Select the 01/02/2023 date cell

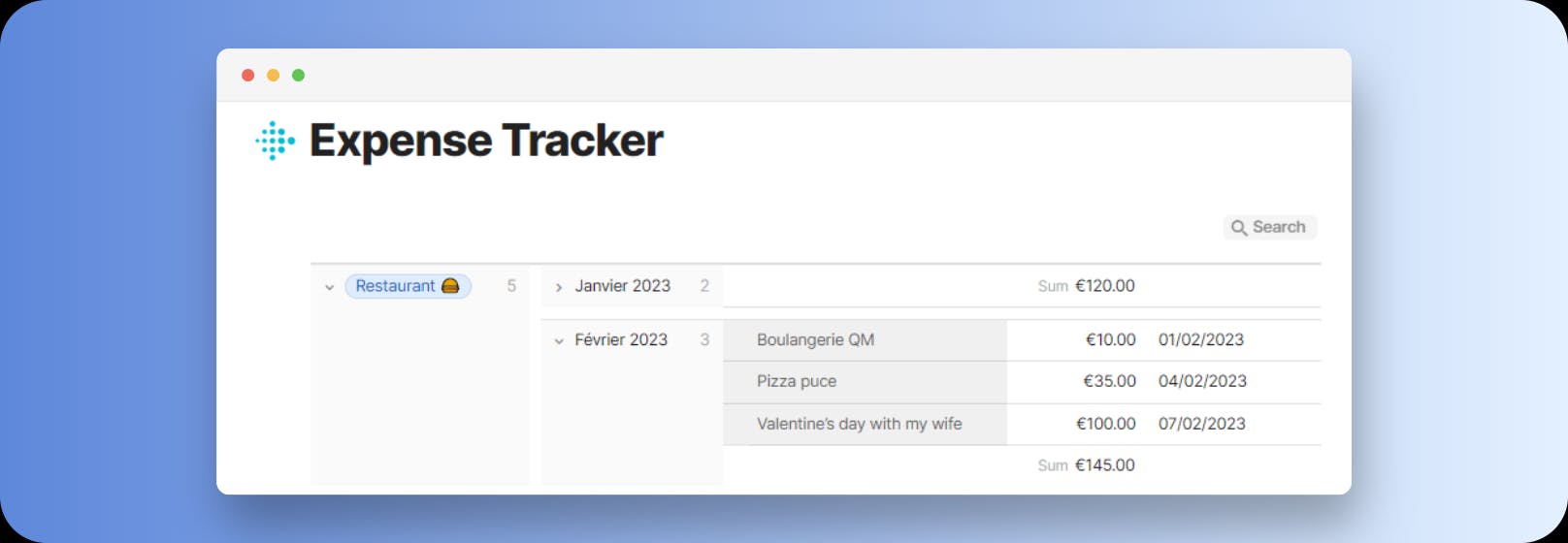tap(1201, 340)
